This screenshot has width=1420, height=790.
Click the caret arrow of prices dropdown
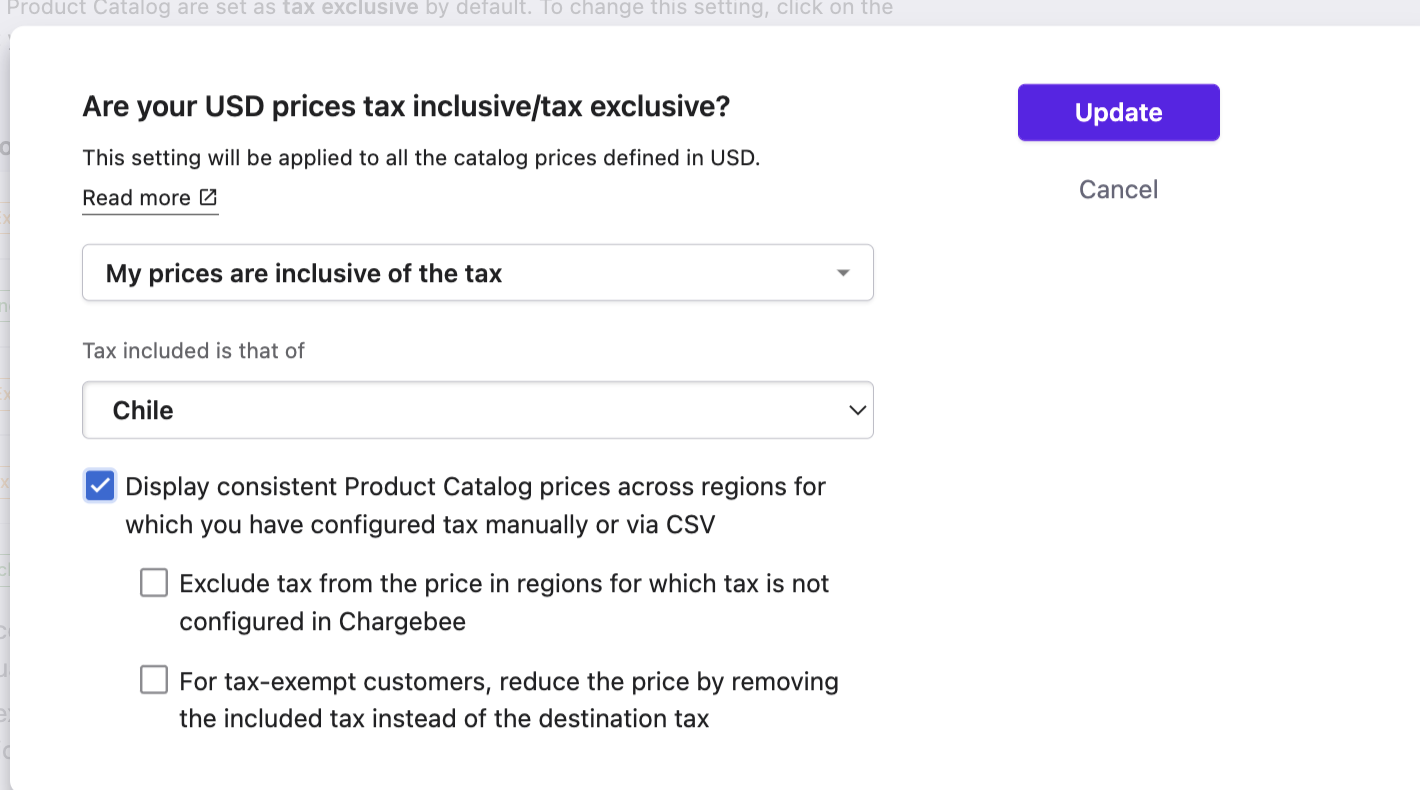[843, 273]
